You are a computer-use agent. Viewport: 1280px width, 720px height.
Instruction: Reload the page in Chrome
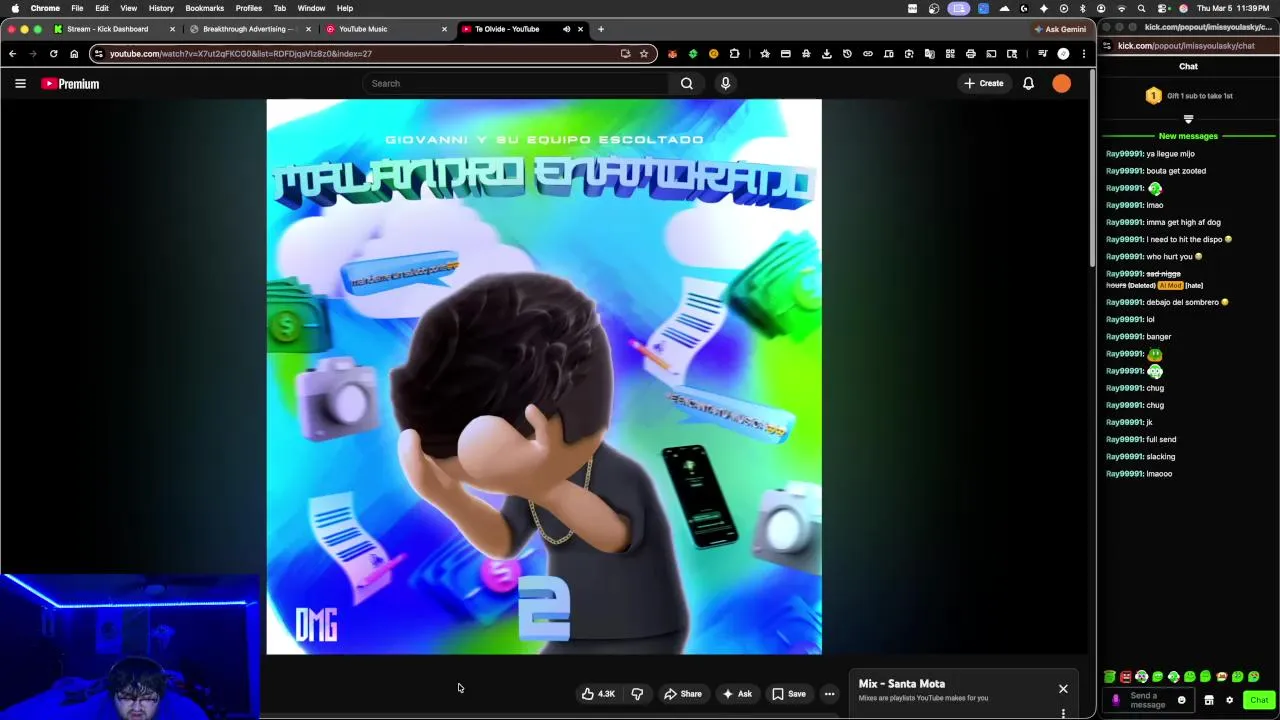click(53, 54)
